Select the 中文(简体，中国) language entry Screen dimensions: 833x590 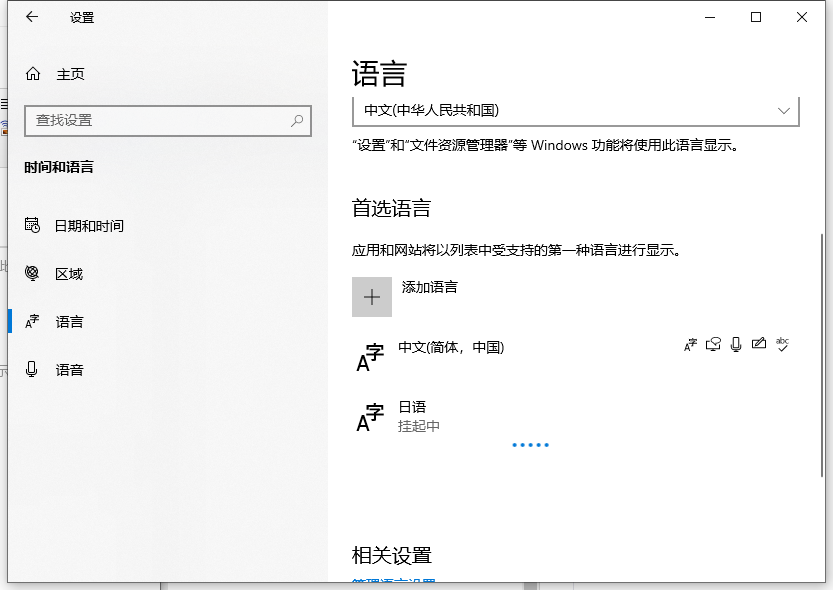576,355
